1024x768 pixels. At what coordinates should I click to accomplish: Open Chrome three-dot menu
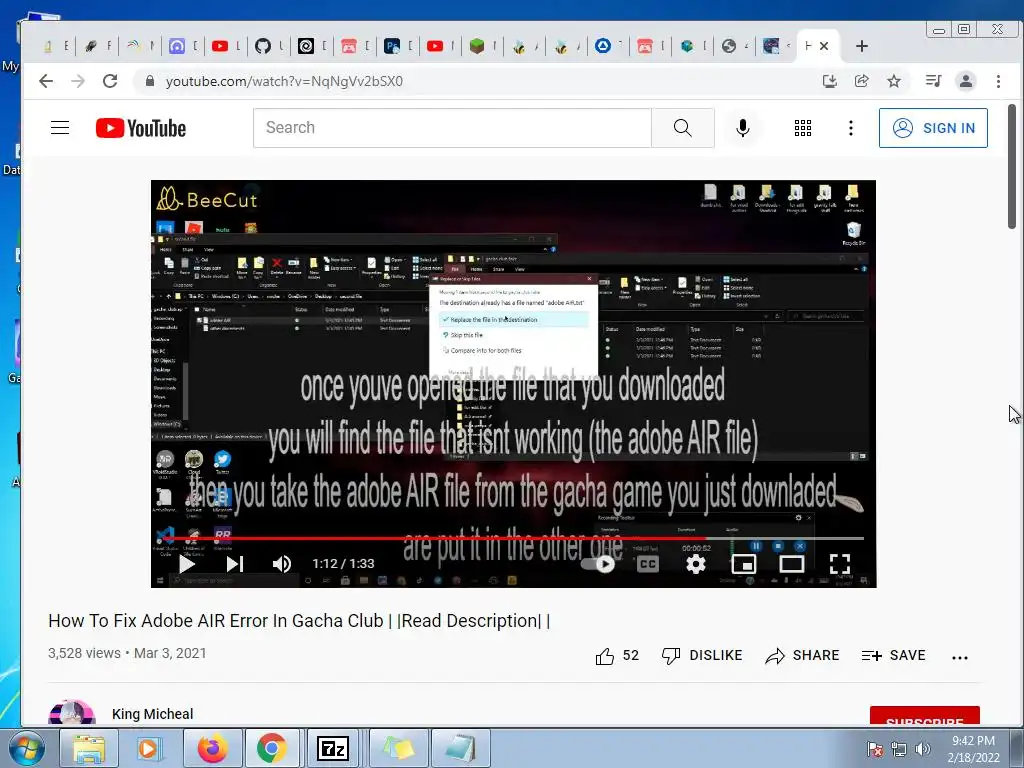(998, 81)
